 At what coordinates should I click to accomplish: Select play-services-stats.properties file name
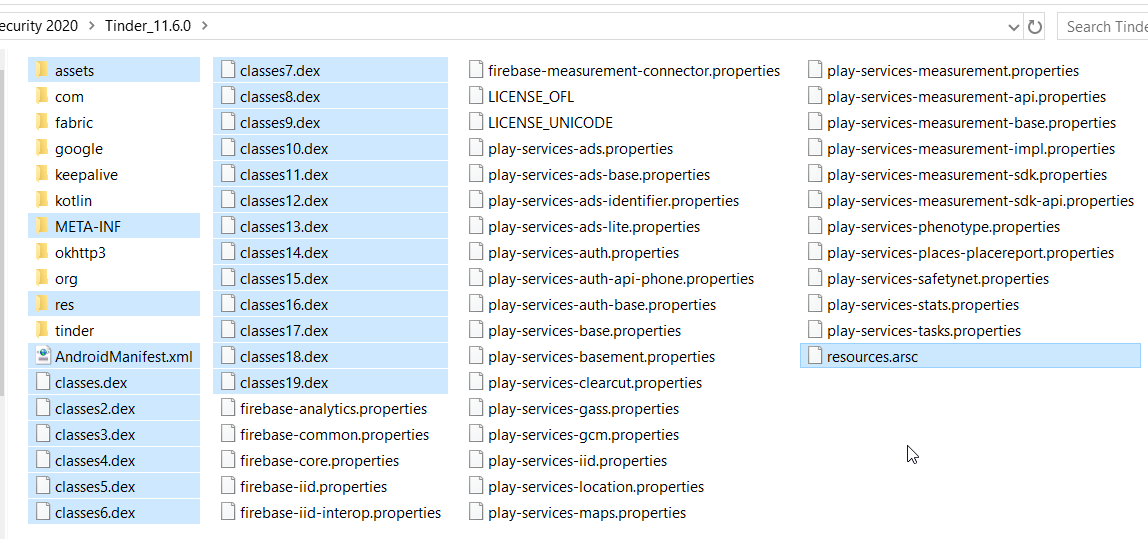[x=923, y=305]
